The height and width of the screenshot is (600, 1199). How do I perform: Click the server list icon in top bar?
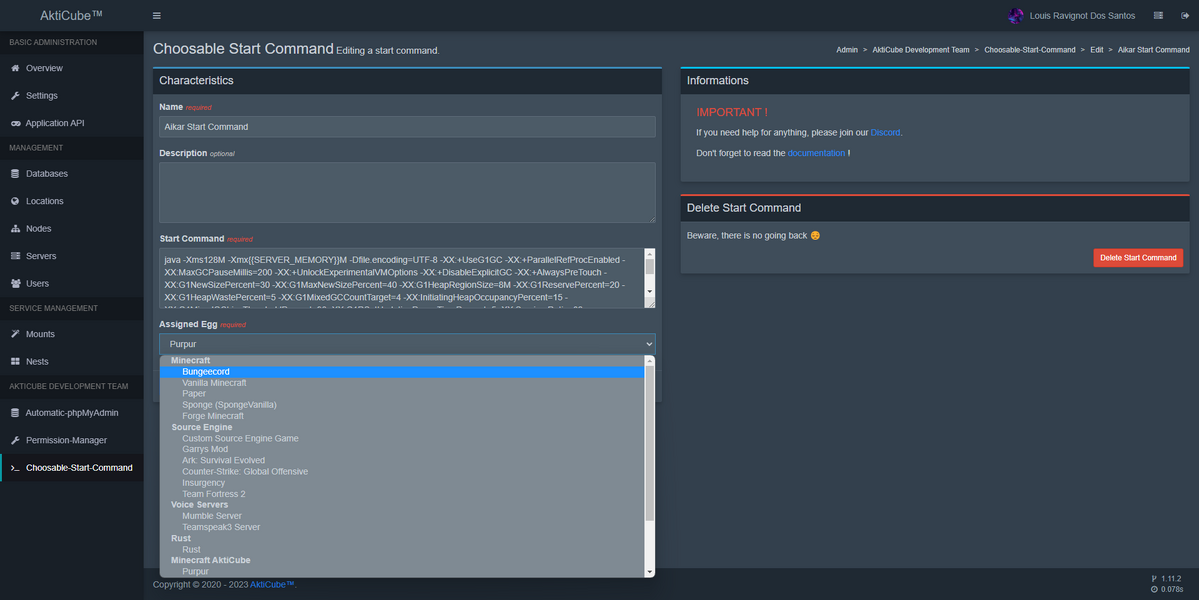pos(1158,15)
